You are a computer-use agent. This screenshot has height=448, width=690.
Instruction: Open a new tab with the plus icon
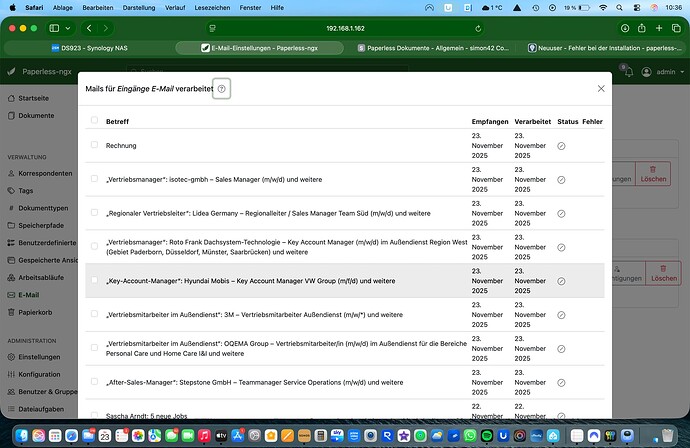(x=659, y=28)
